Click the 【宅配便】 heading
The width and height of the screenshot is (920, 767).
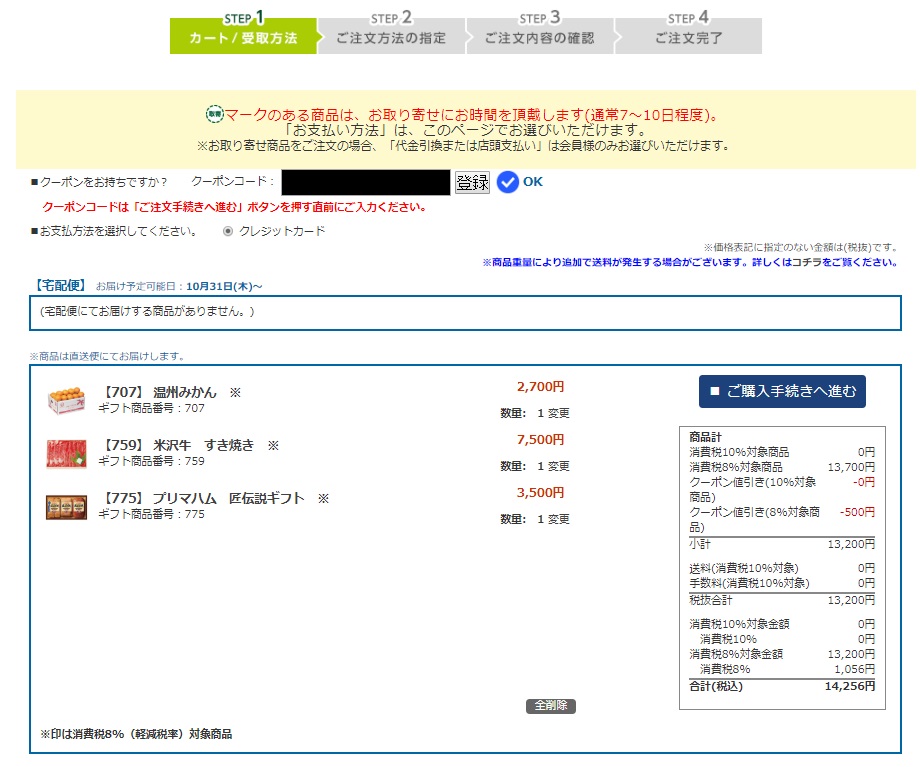click(60, 286)
